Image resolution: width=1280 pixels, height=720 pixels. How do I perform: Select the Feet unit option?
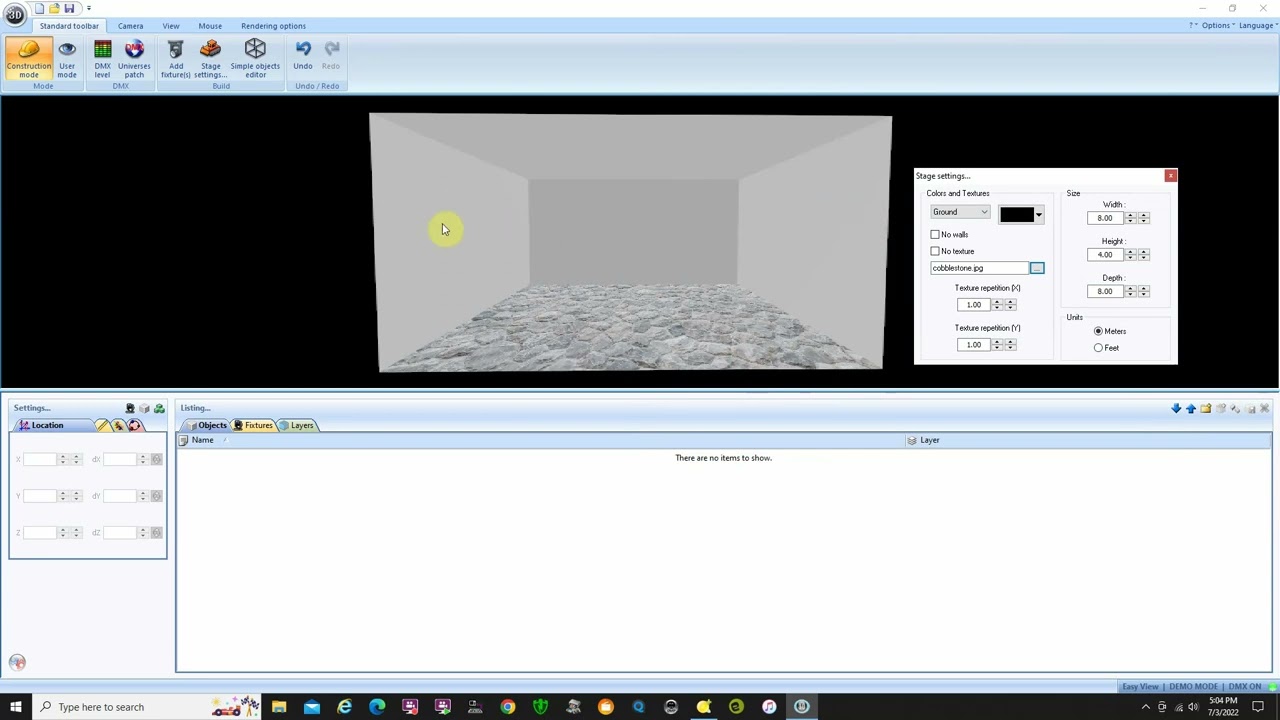point(1098,348)
